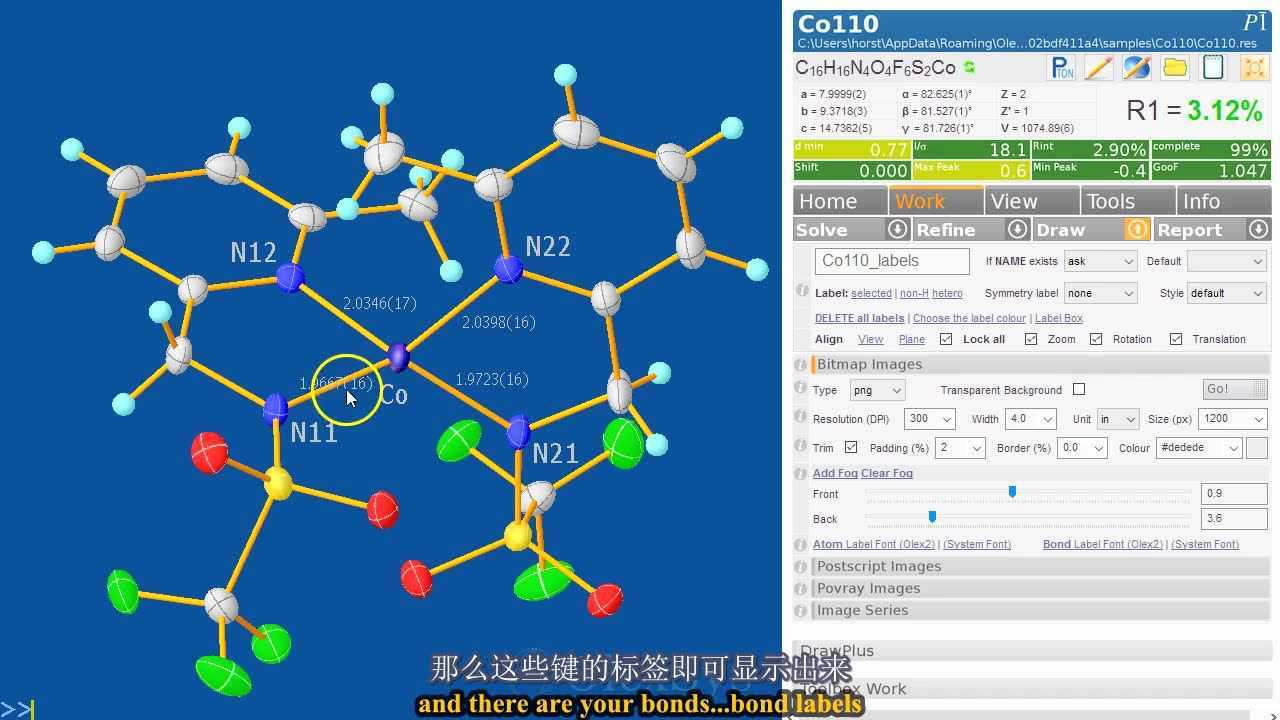Adjust the Front fog slider
This screenshot has width=1280, height=720.
(x=1012, y=492)
